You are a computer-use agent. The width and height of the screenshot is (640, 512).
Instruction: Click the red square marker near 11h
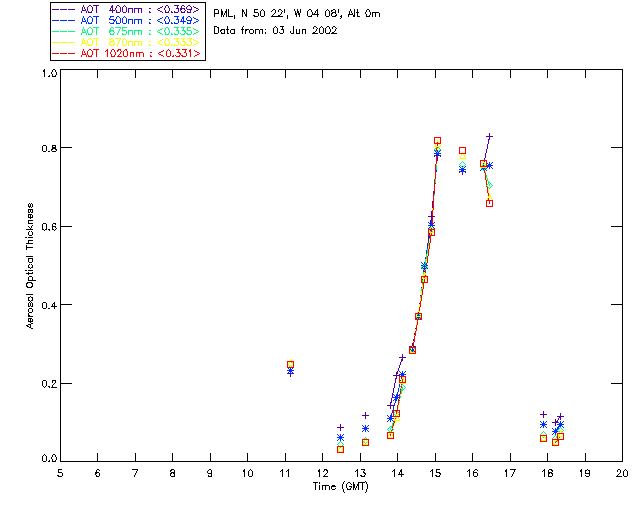pyautogui.click(x=291, y=365)
